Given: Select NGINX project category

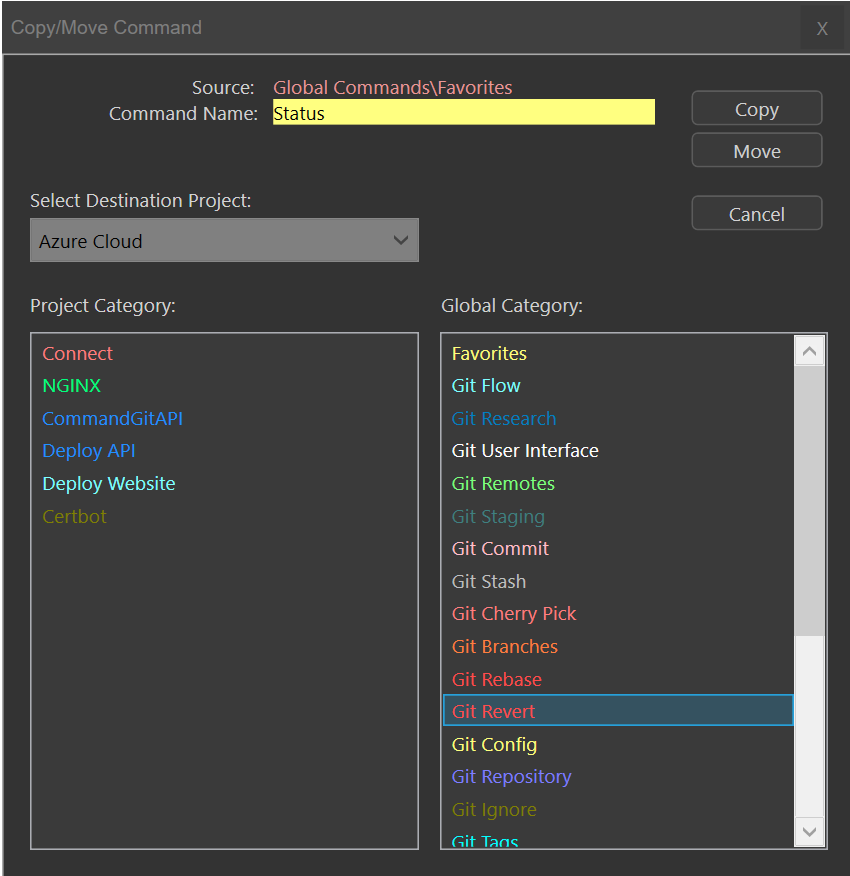Looking at the screenshot, I should point(72,386).
